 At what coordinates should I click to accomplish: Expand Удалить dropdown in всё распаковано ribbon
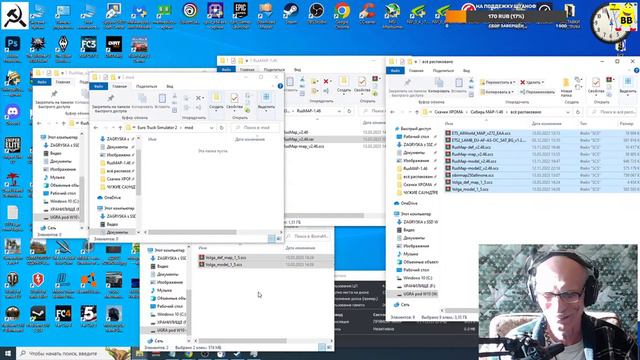543,82
